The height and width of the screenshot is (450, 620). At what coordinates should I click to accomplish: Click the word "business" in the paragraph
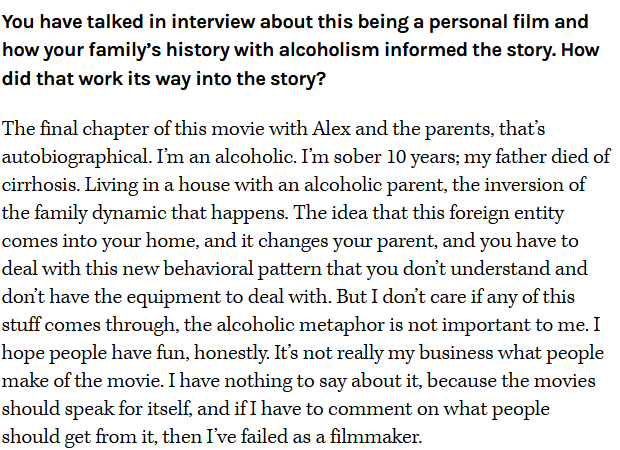456,353
